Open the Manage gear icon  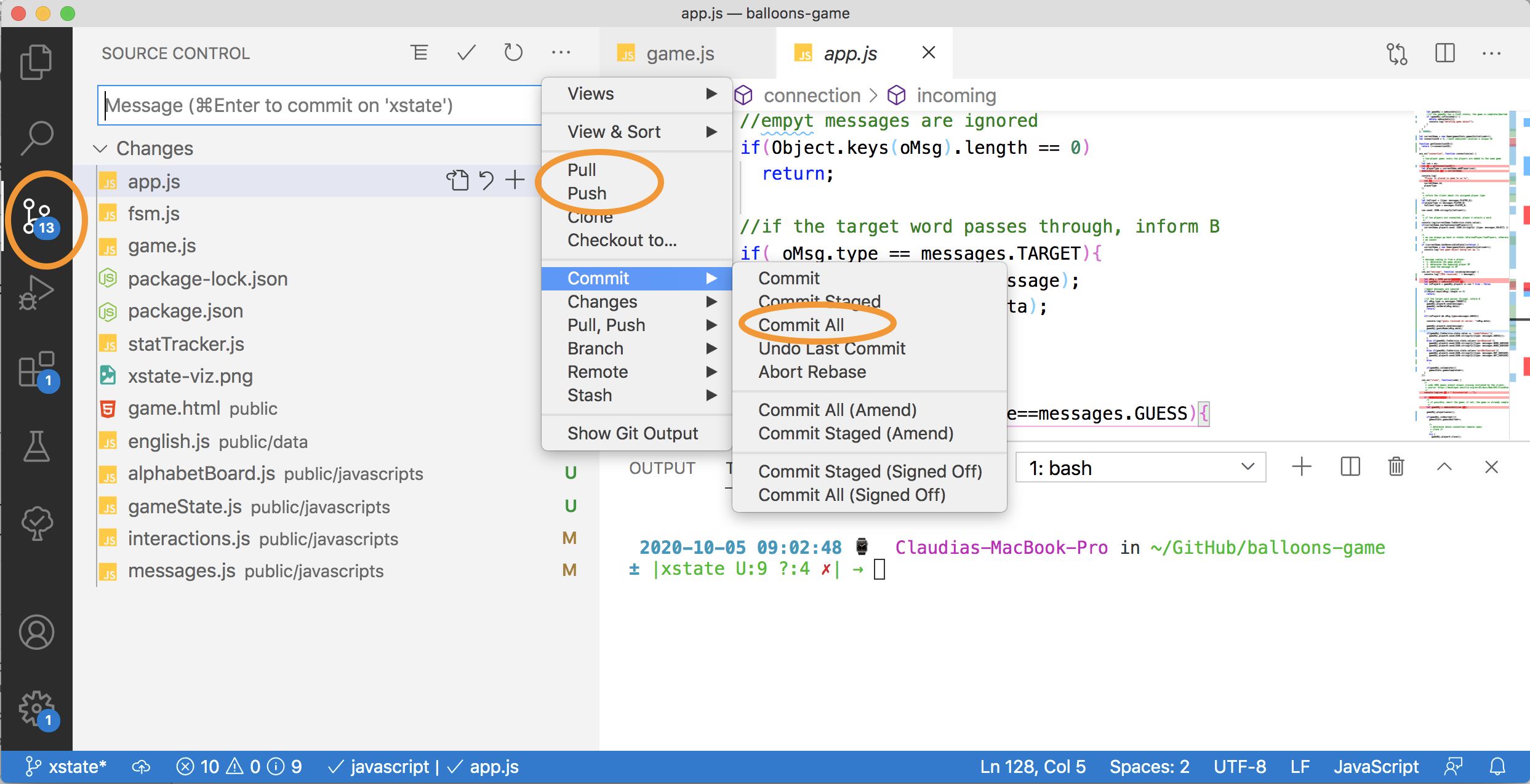click(x=37, y=709)
